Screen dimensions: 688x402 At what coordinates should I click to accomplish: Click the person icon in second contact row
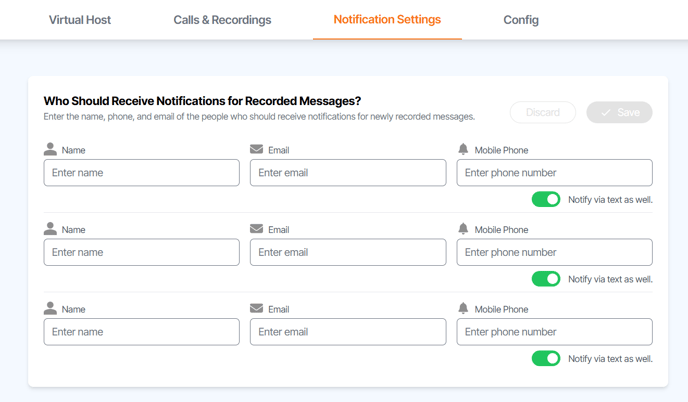pyautogui.click(x=50, y=229)
